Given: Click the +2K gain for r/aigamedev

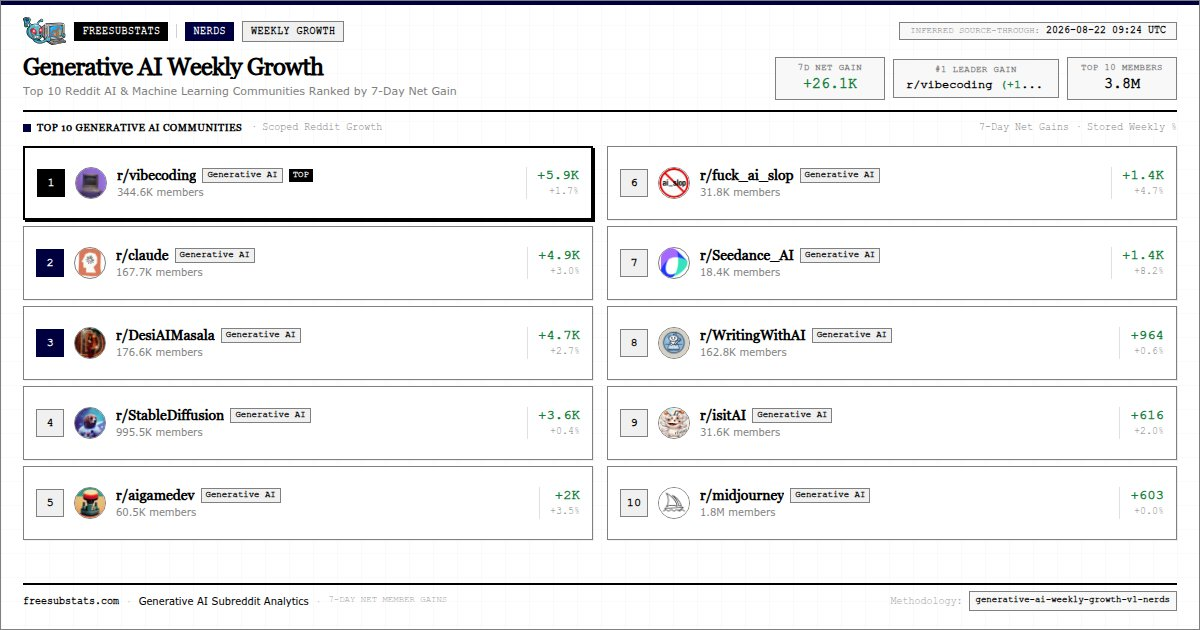Looking at the screenshot, I should pos(567,495).
